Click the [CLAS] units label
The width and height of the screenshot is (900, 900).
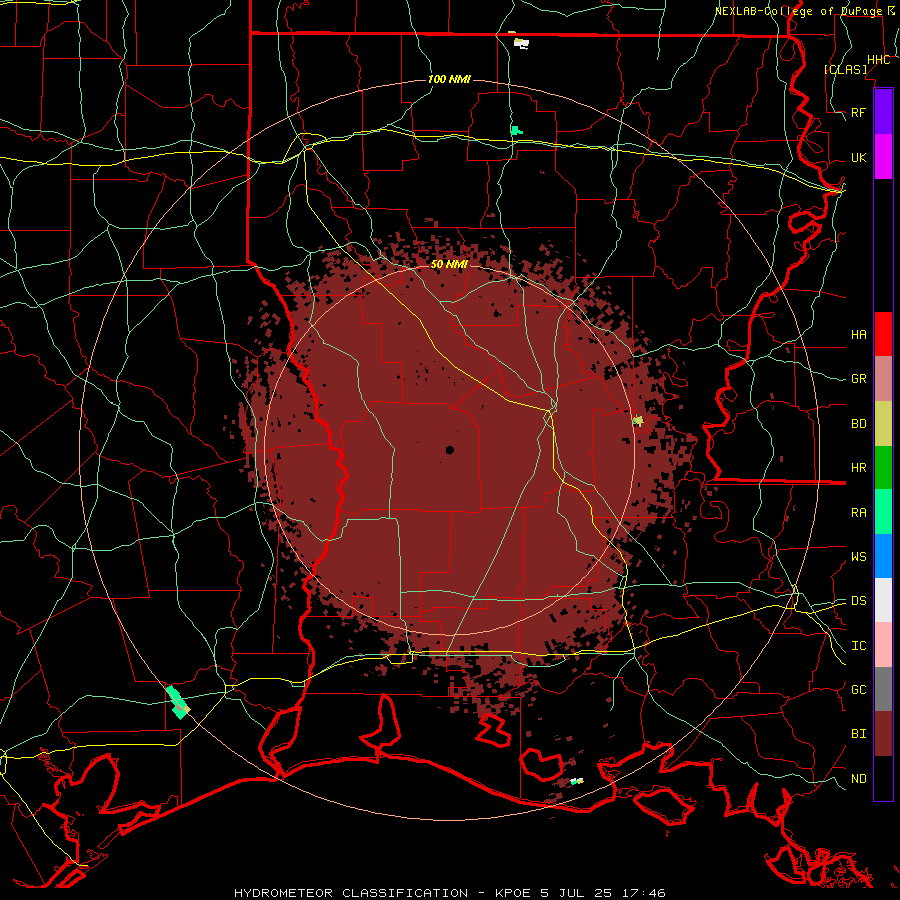tap(845, 69)
